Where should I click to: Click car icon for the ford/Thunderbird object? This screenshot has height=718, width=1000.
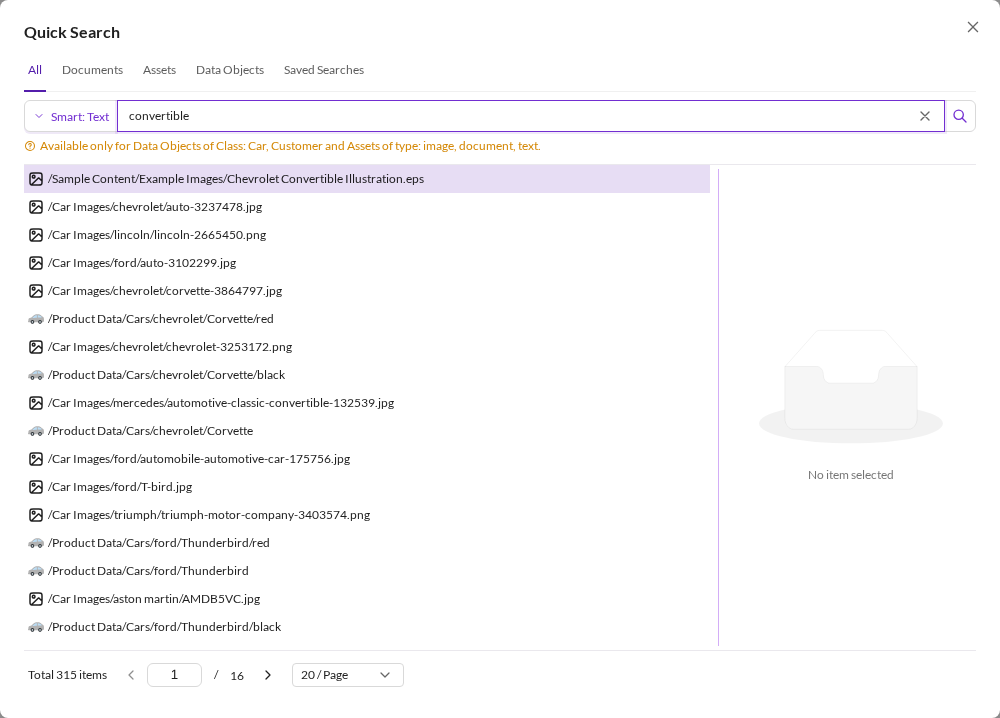pos(36,571)
